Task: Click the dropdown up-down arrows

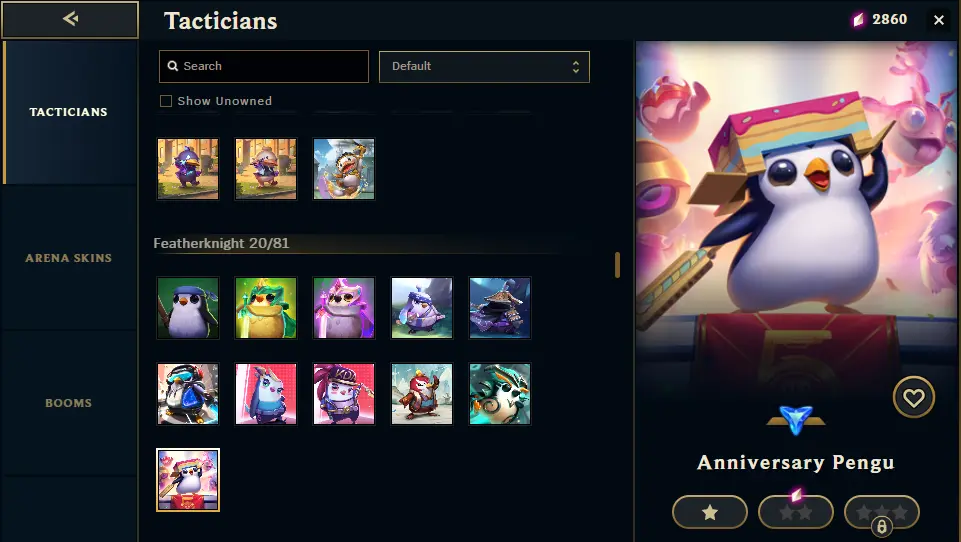Action: click(575, 66)
